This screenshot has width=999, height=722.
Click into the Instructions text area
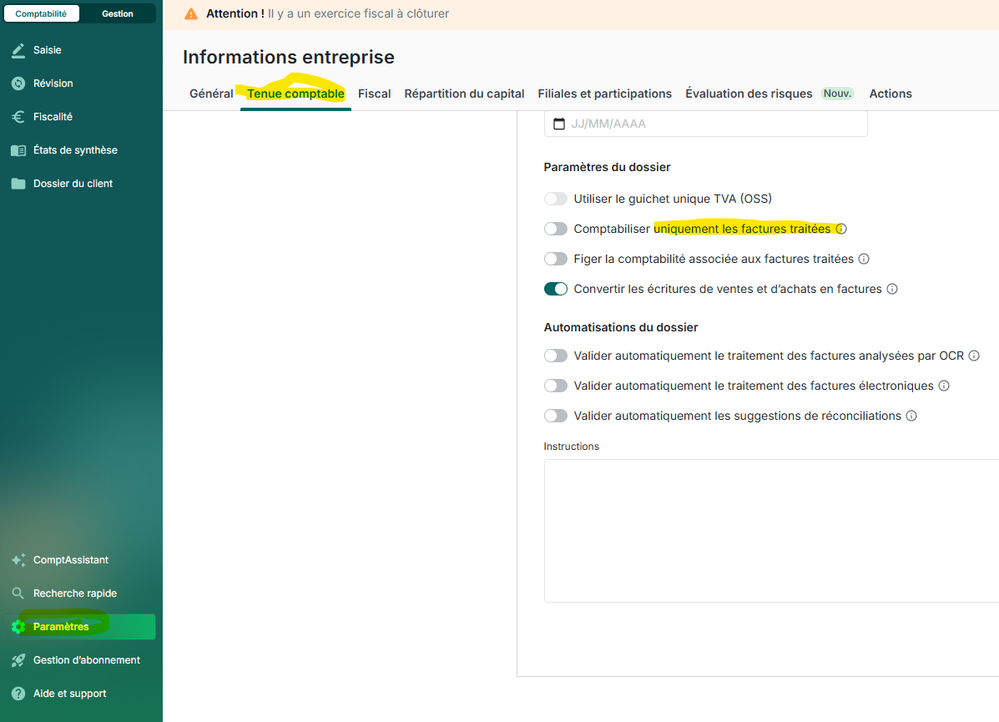pos(770,530)
